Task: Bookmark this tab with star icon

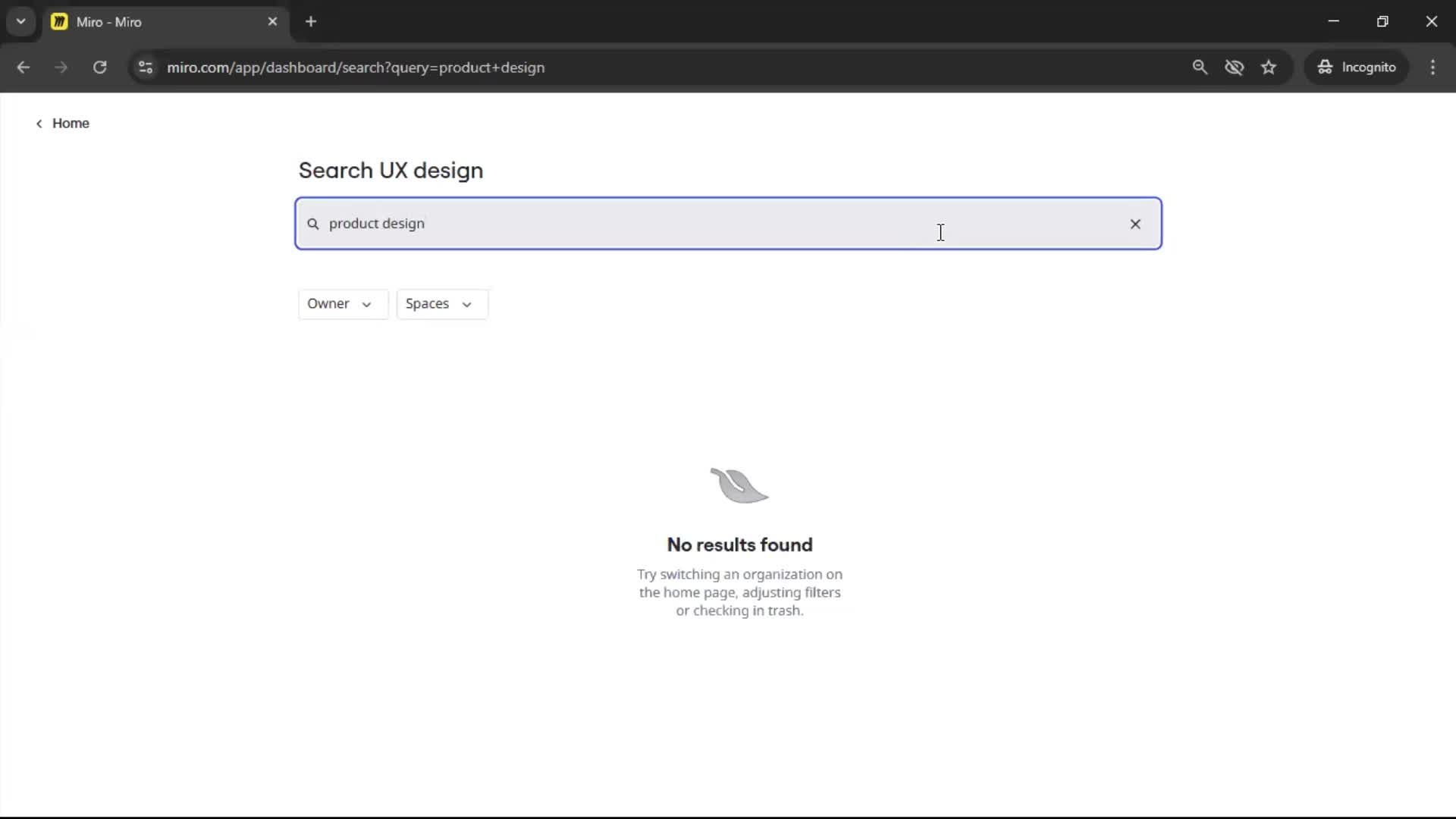Action: click(x=1269, y=67)
